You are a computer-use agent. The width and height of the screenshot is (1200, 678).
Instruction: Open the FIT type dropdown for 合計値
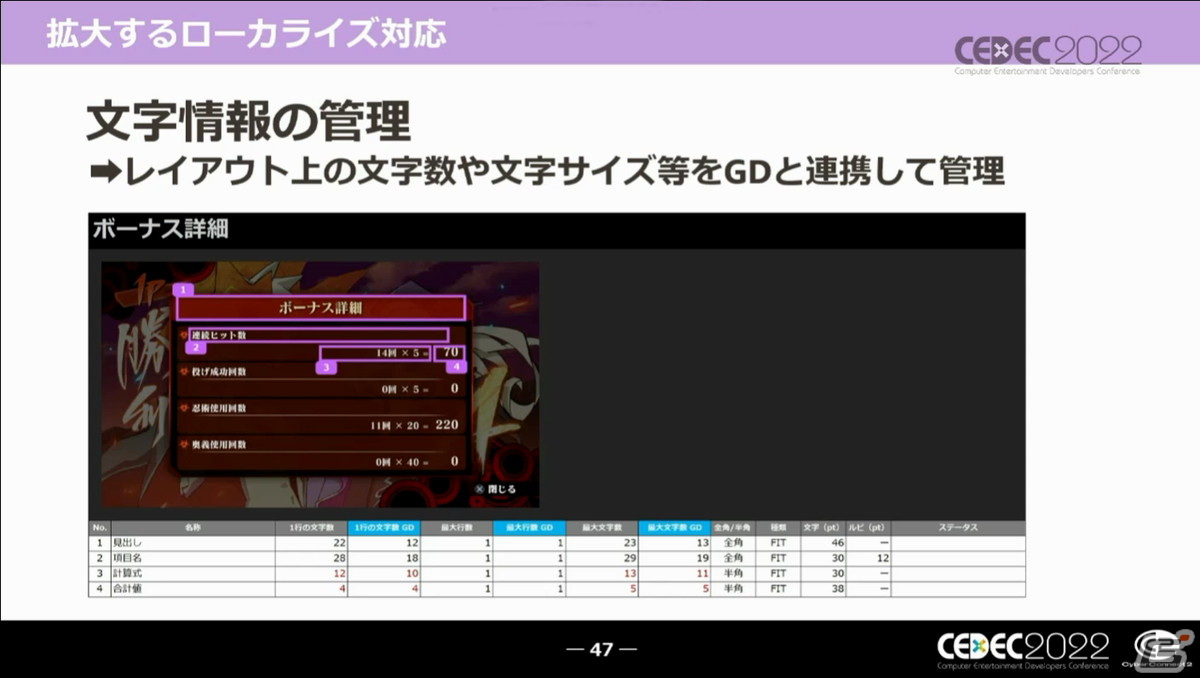[778, 587]
